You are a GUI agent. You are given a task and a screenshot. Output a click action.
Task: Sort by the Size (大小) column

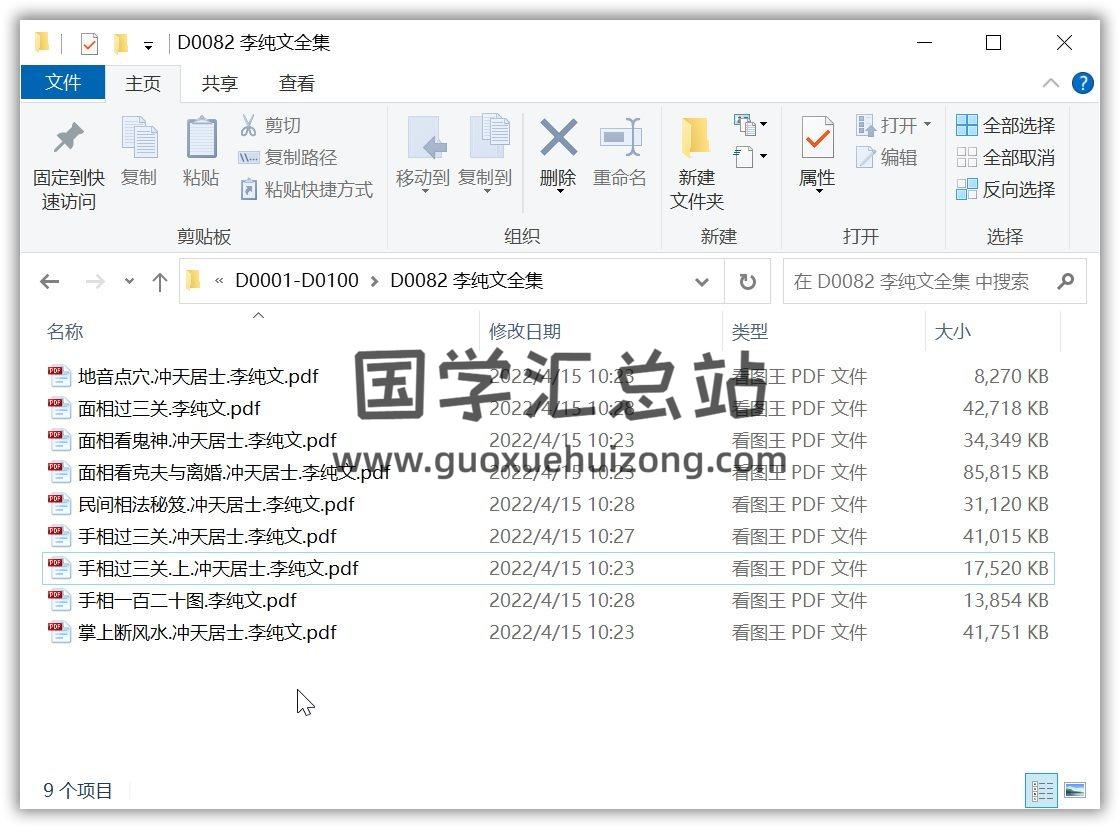pyautogui.click(x=992, y=331)
